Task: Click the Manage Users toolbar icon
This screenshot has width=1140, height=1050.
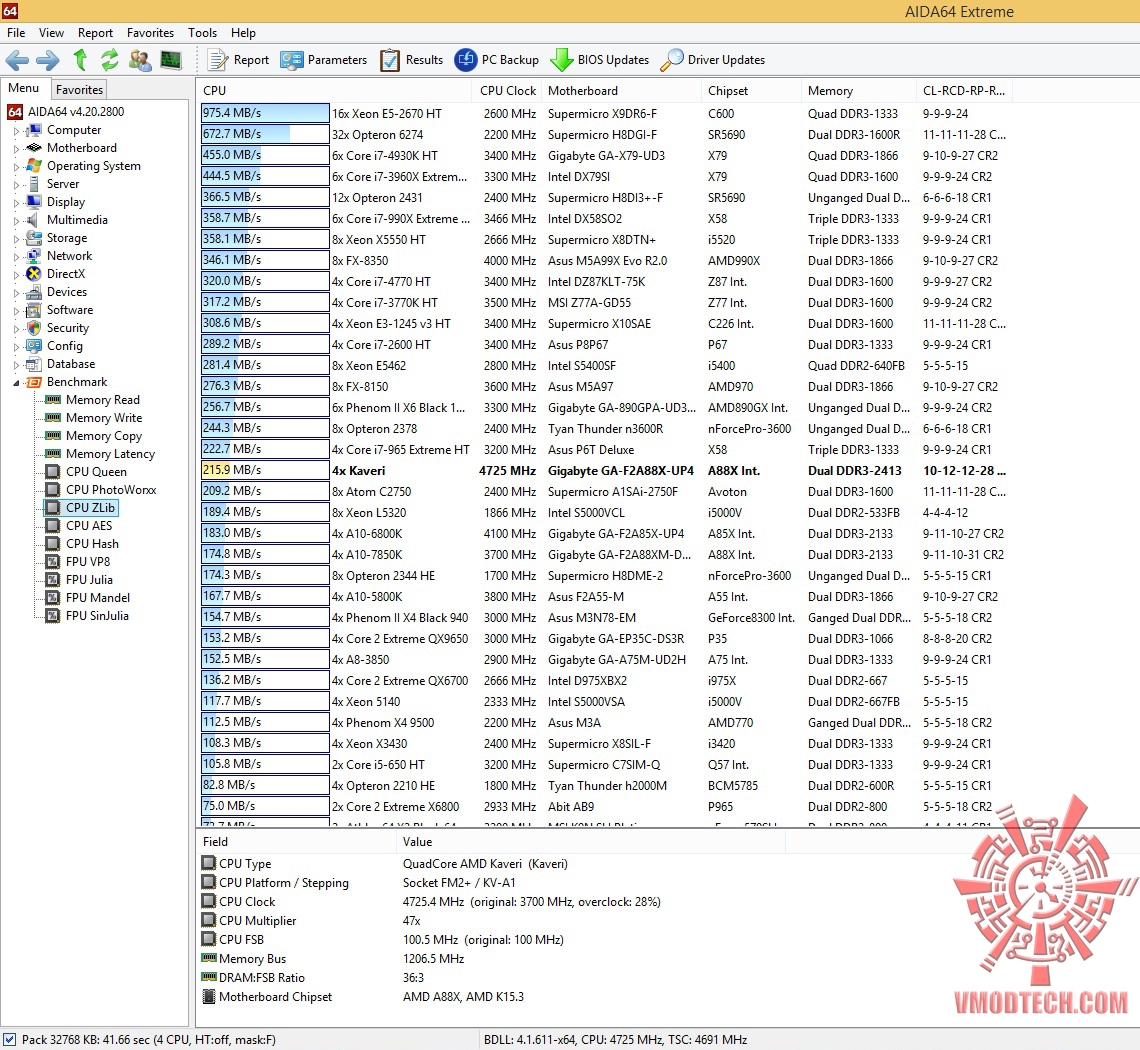Action: click(x=140, y=60)
